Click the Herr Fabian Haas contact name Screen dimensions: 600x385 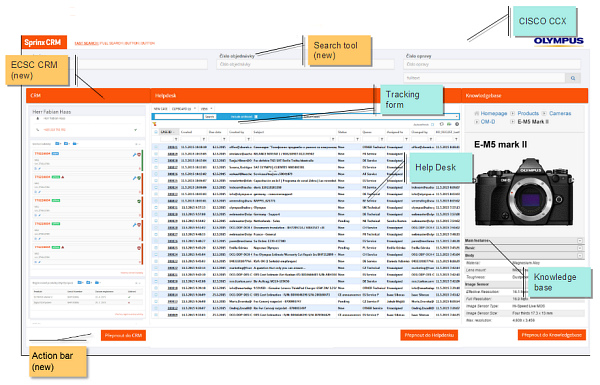[52, 112]
